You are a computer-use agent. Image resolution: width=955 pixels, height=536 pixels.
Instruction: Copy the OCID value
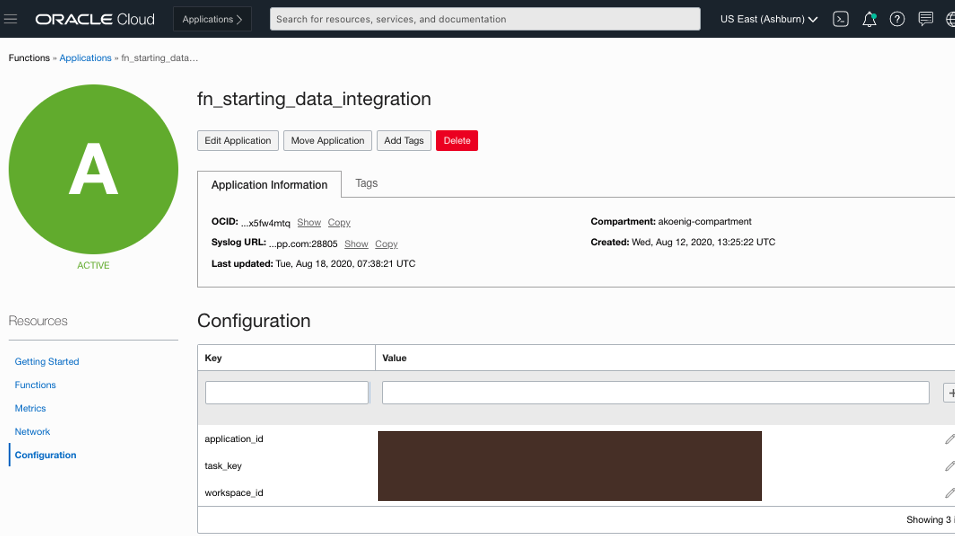pos(339,222)
